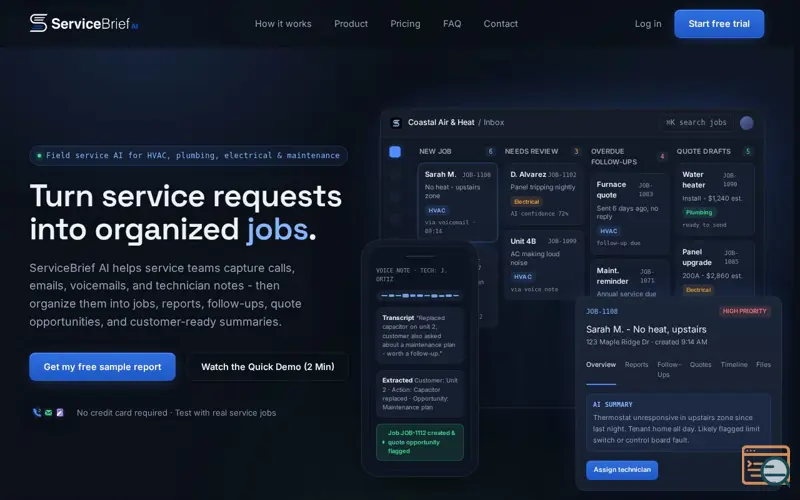Click the QUOTE DRAFTS count badge 5
This screenshot has height=500, width=800.
click(x=748, y=152)
